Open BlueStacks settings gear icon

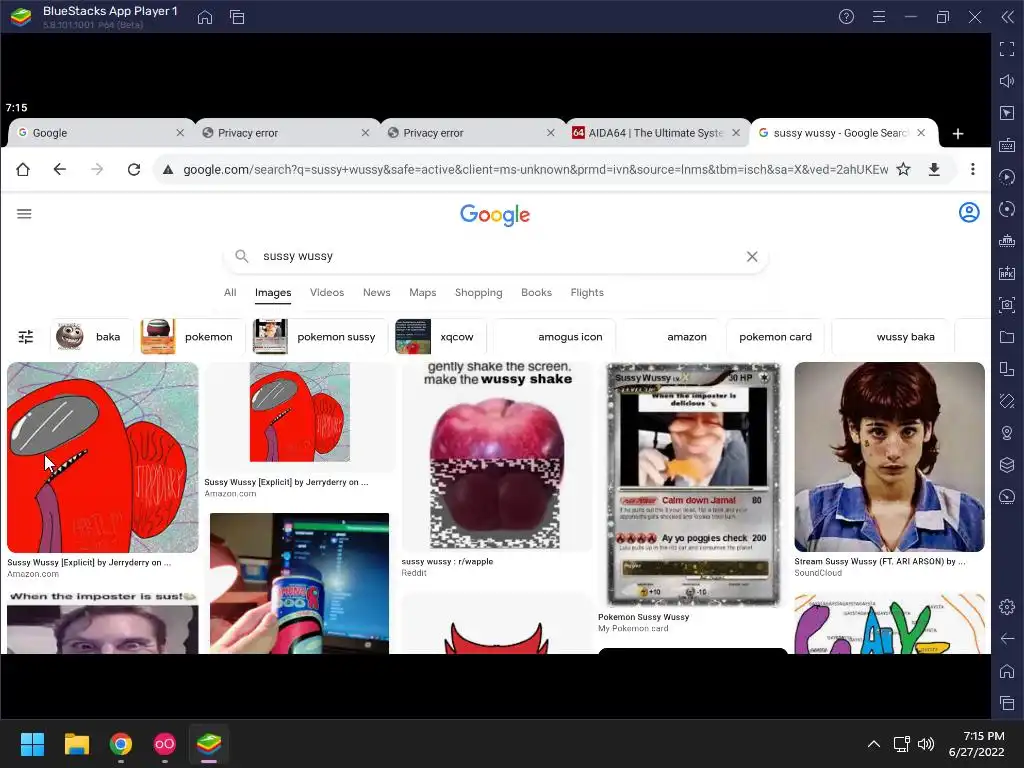pos(1007,607)
